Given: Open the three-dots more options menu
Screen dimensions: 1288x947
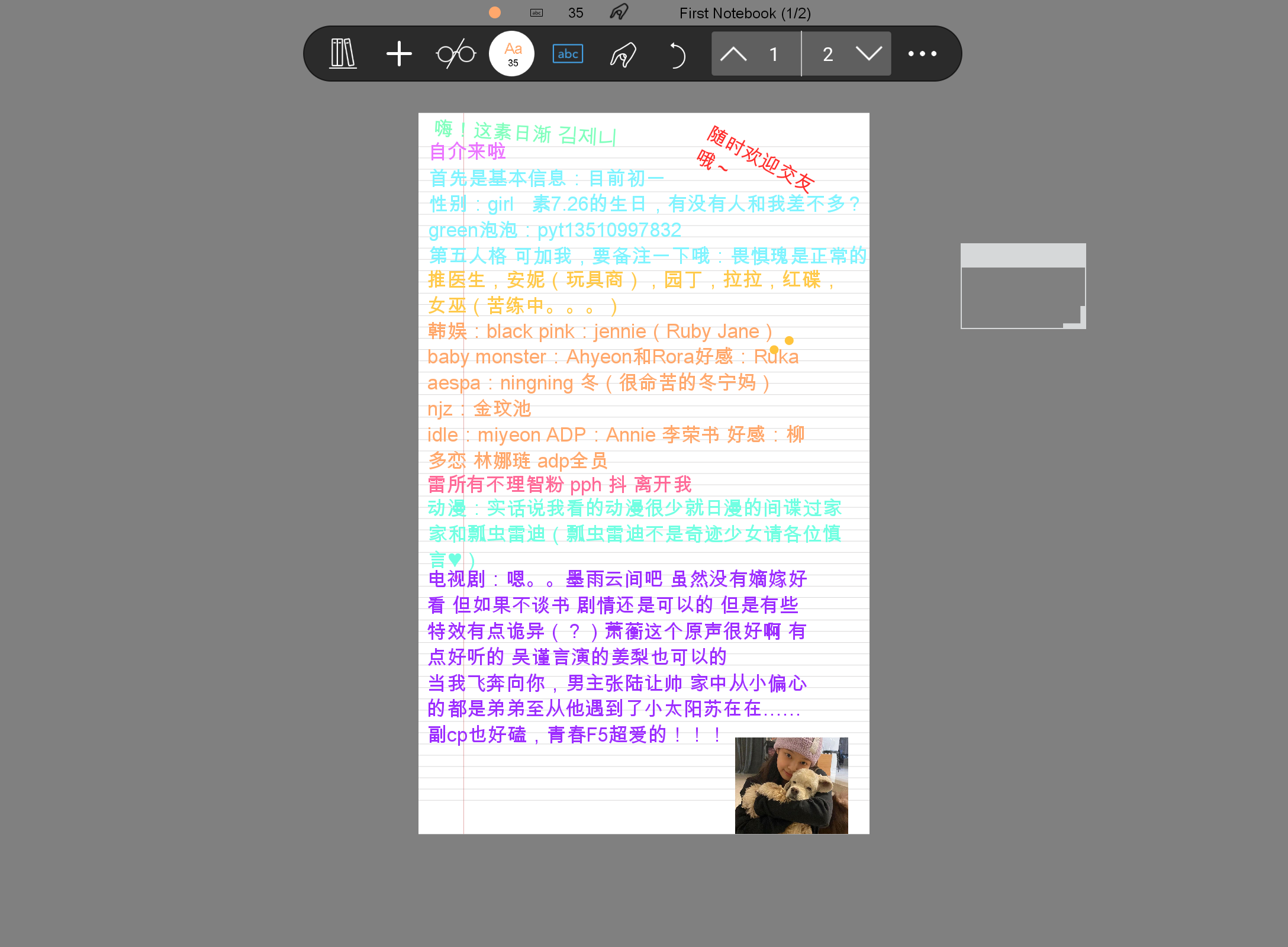Looking at the screenshot, I should click(922, 54).
